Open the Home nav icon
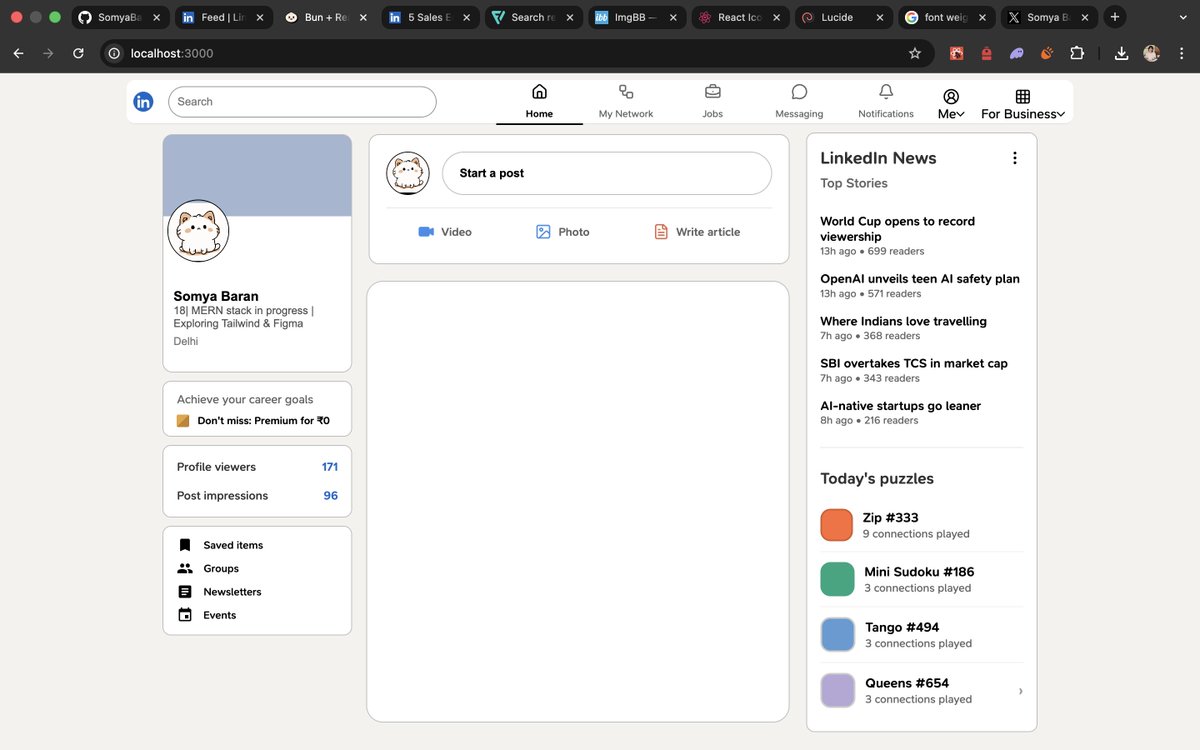The height and width of the screenshot is (750, 1200). pyautogui.click(x=539, y=92)
